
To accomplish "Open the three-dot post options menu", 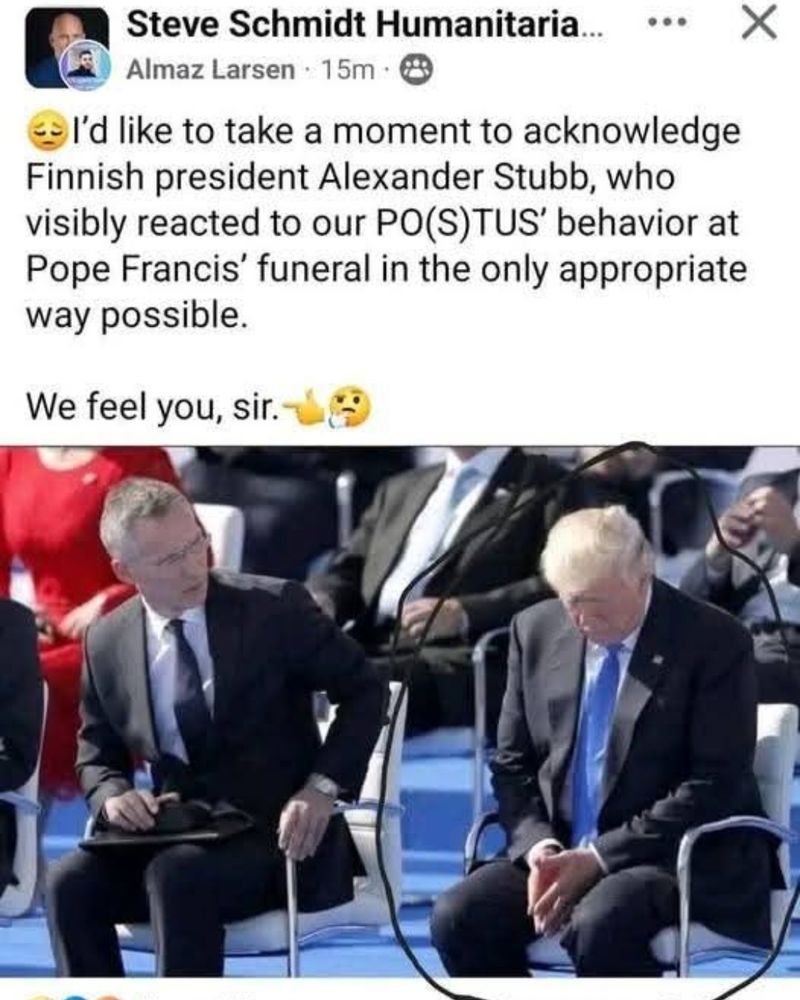I will click(x=667, y=24).
